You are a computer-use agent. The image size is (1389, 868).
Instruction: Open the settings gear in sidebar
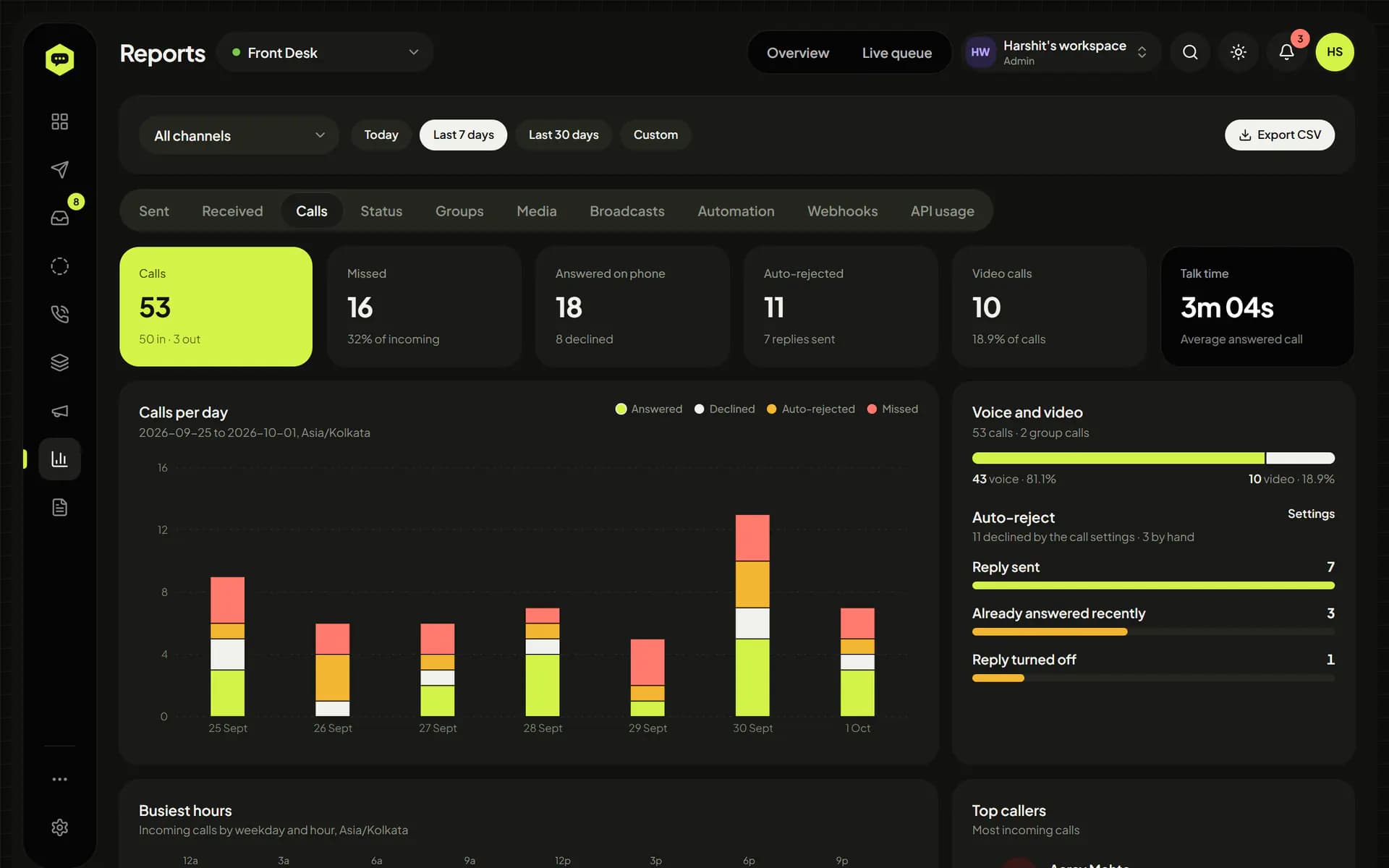[x=59, y=827]
